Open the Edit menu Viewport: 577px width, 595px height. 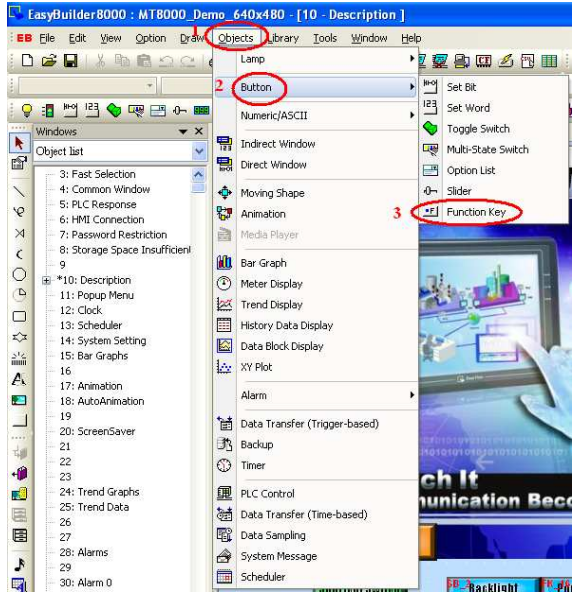[x=77, y=38]
